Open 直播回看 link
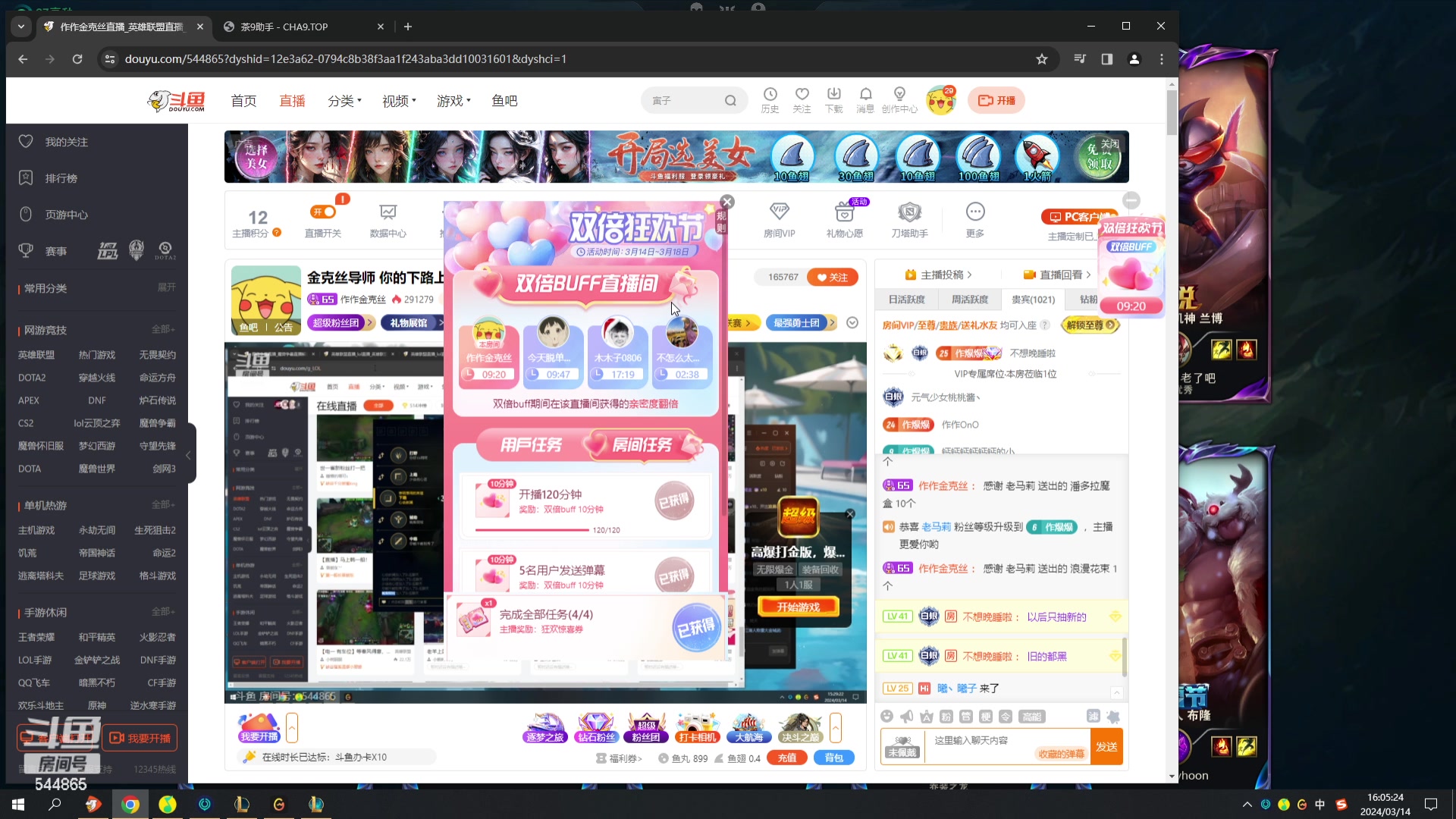Screen dimensions: 1456x819 point(1056,275)
